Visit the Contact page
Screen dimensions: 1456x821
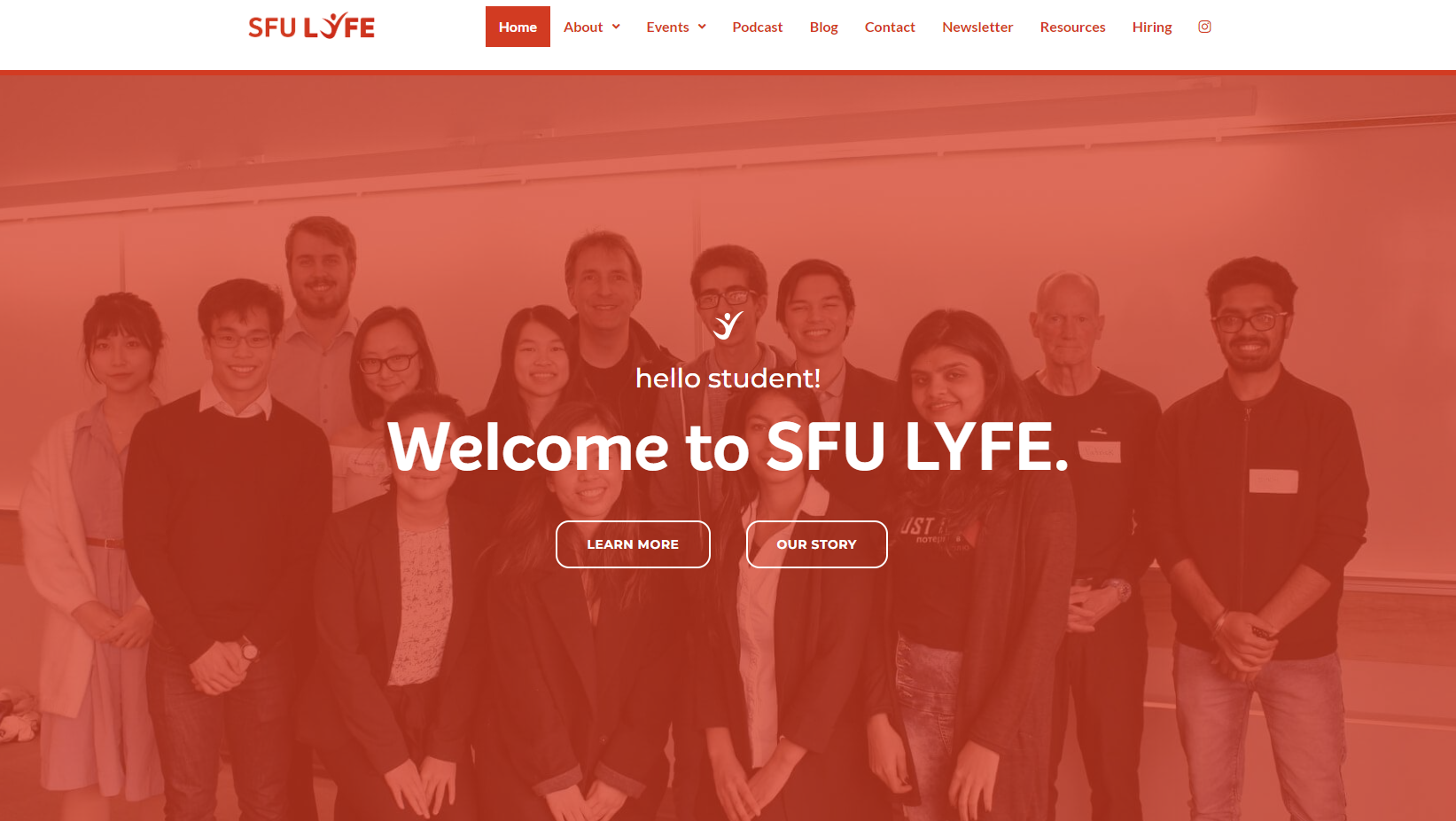tap(890, 27)
